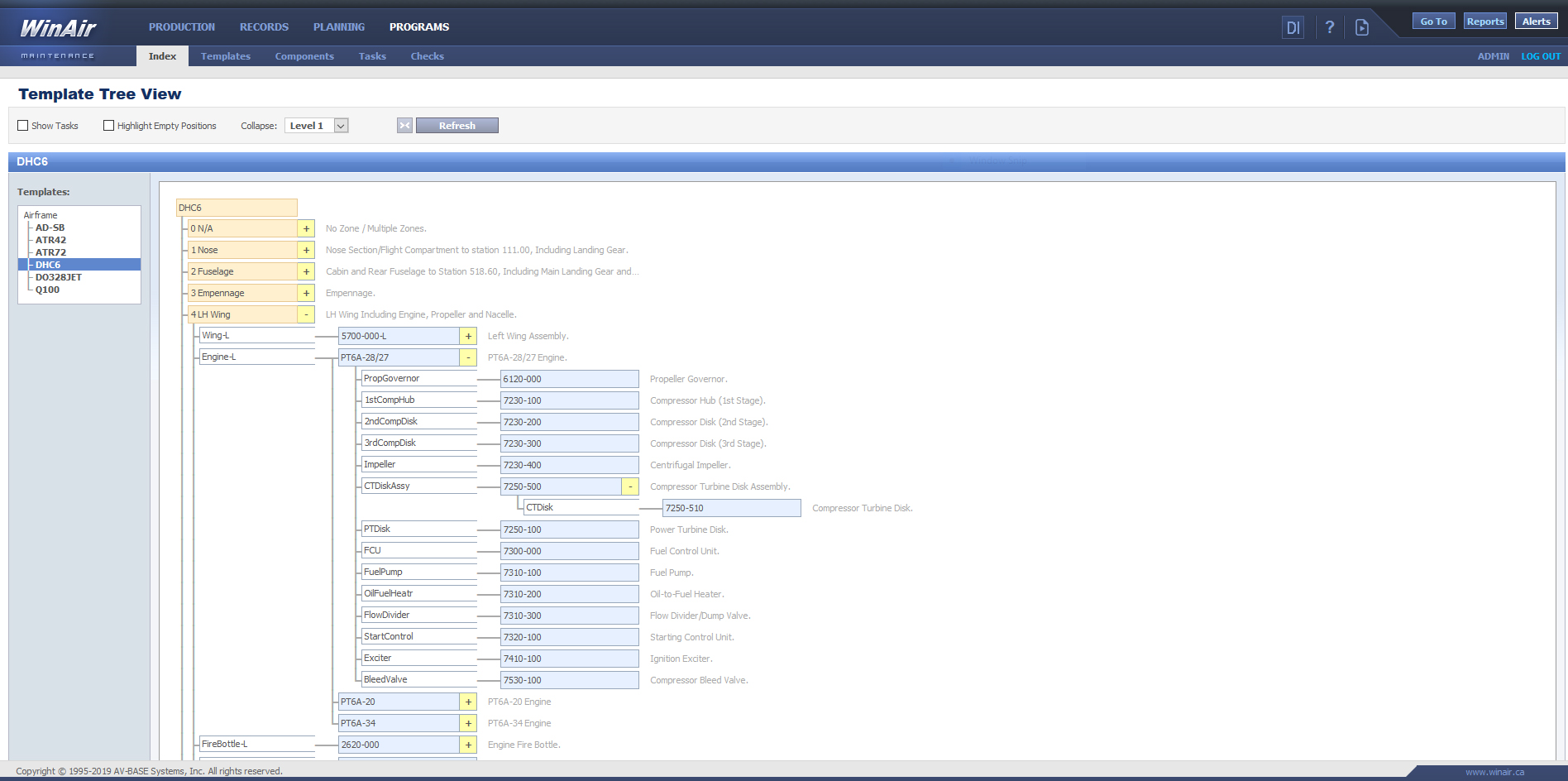Image resolution: width=1568 pixels, height=781 pixels.
Task: Switch to the Index tab
Action: pos(162,56)
